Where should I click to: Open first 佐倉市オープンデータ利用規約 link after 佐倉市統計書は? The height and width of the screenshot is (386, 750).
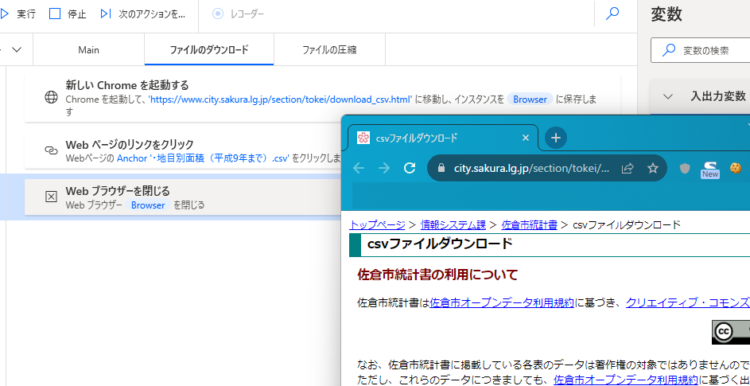pyautogui.click(x=502, y=303)
